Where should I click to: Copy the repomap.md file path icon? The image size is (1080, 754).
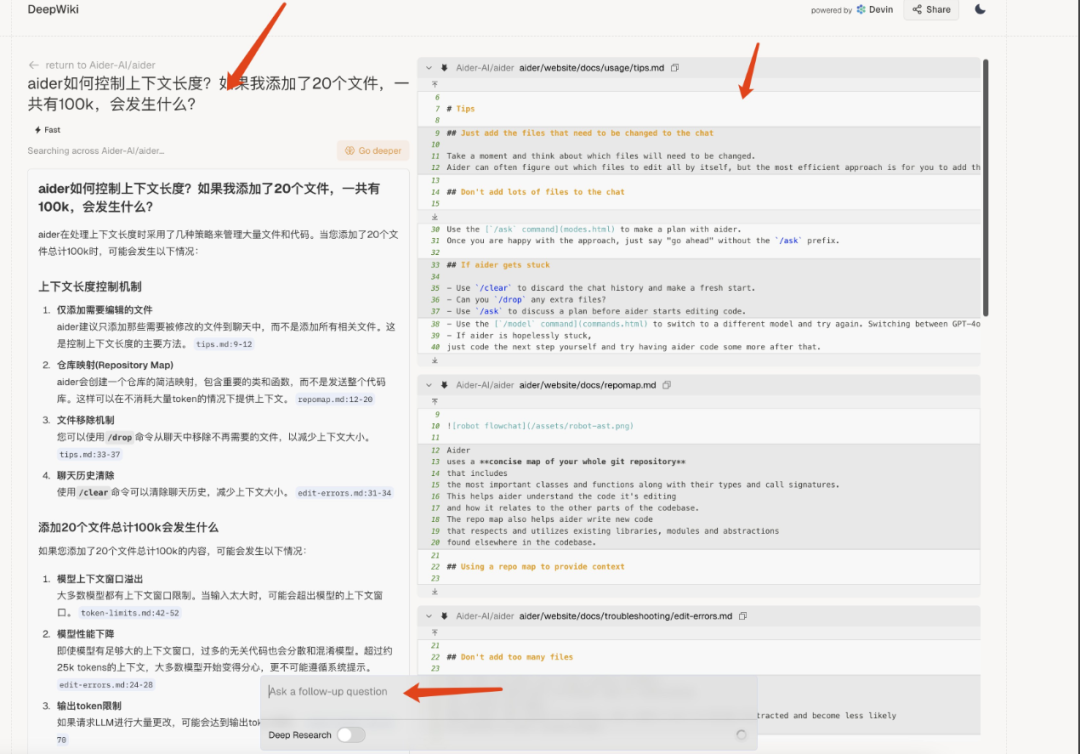(x=669, y=384)
